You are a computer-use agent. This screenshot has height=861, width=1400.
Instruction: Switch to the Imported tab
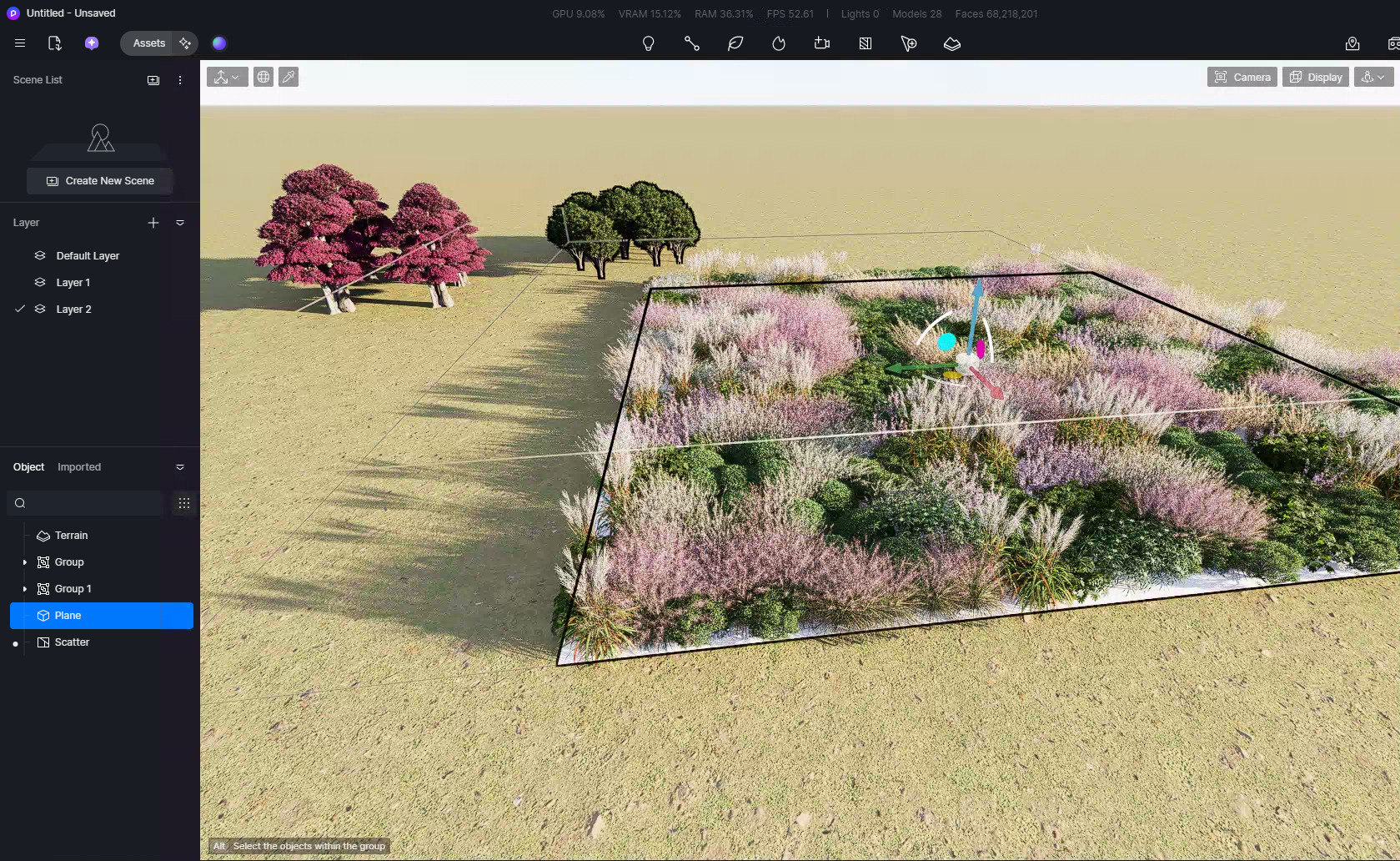point(79,467)
